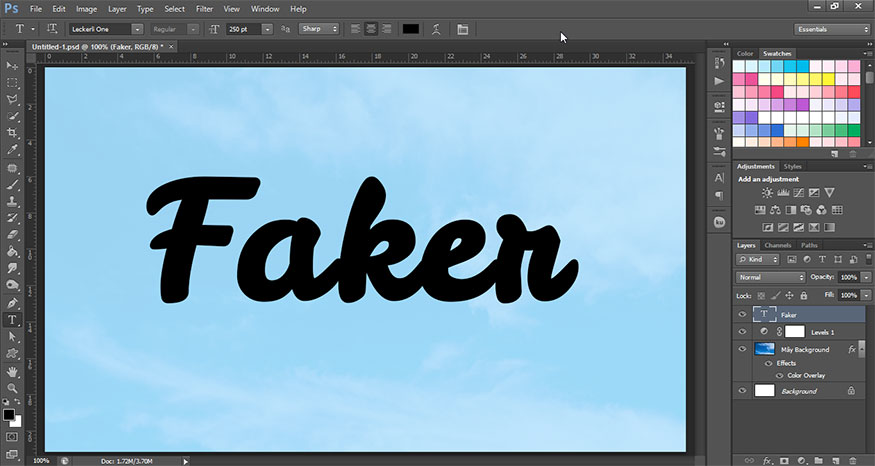Select the Healing Brush tool

pos(12,168)
